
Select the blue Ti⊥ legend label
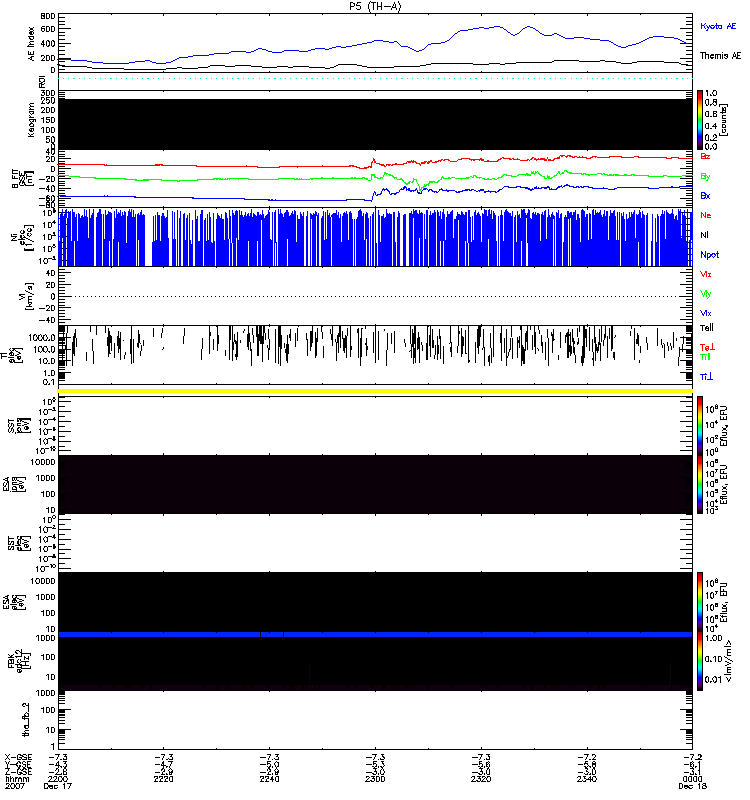(706, 377)
